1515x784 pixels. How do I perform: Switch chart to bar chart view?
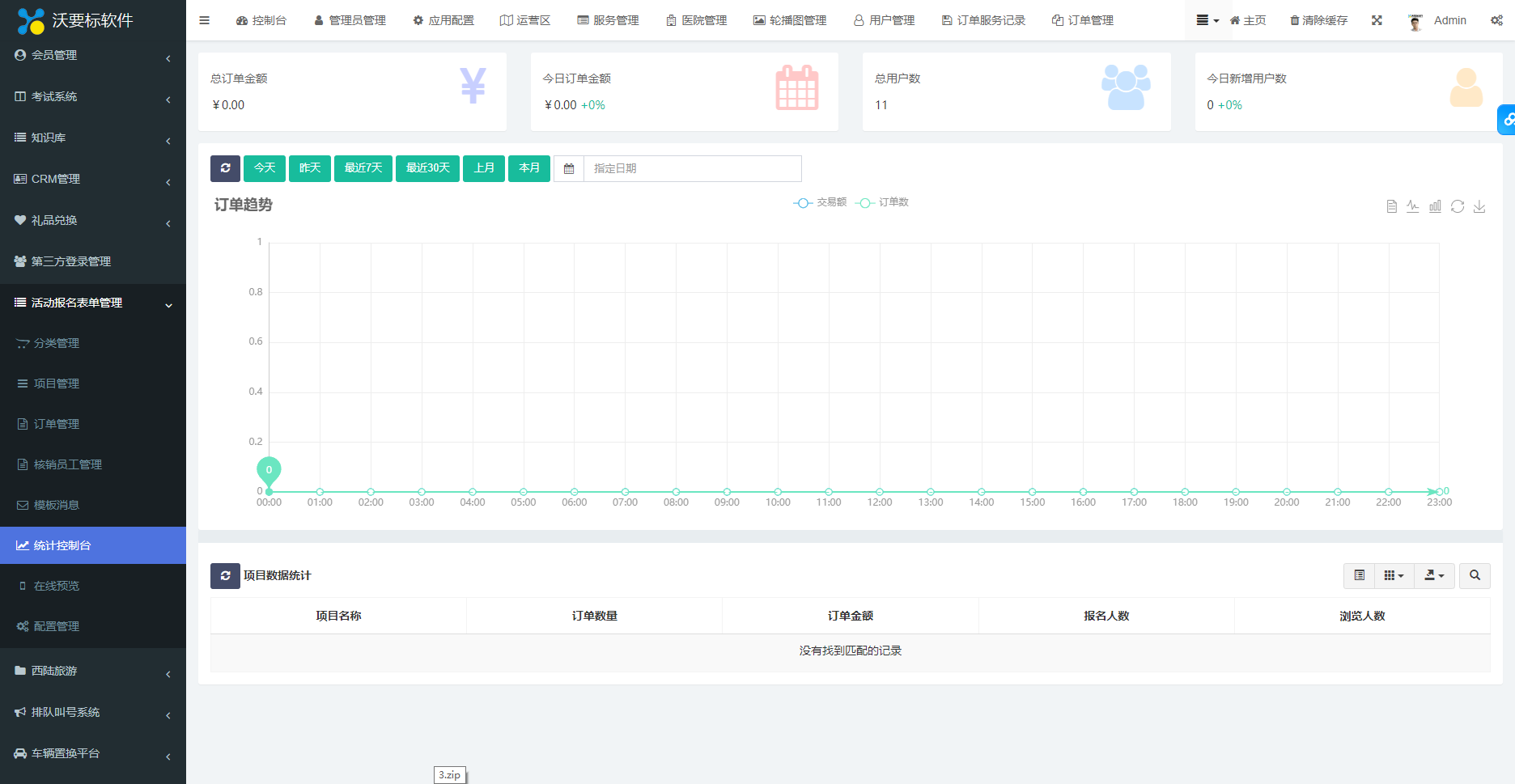1435,206
